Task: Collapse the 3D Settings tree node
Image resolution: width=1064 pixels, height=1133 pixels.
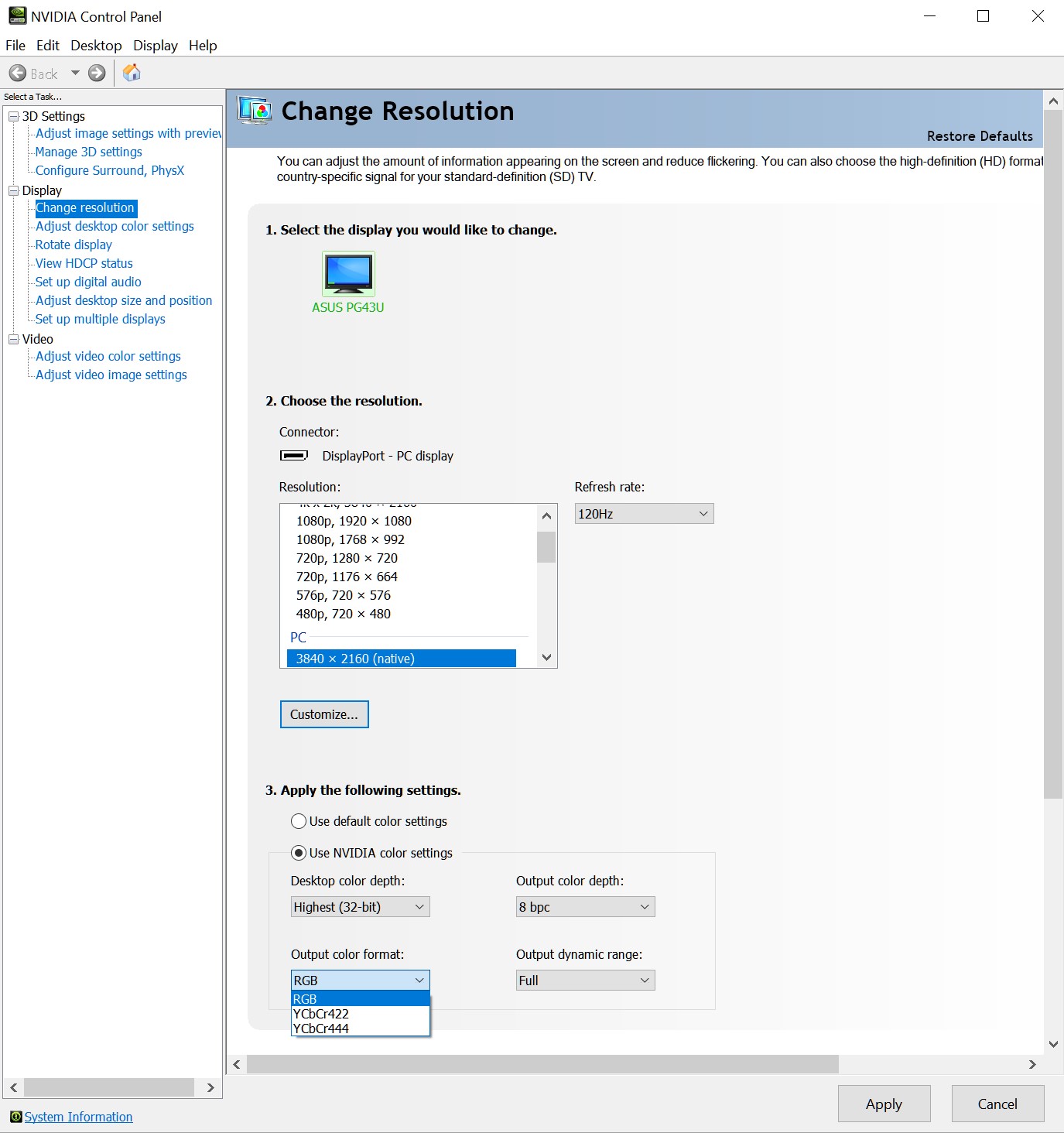Action: click(x=13, y=116)
